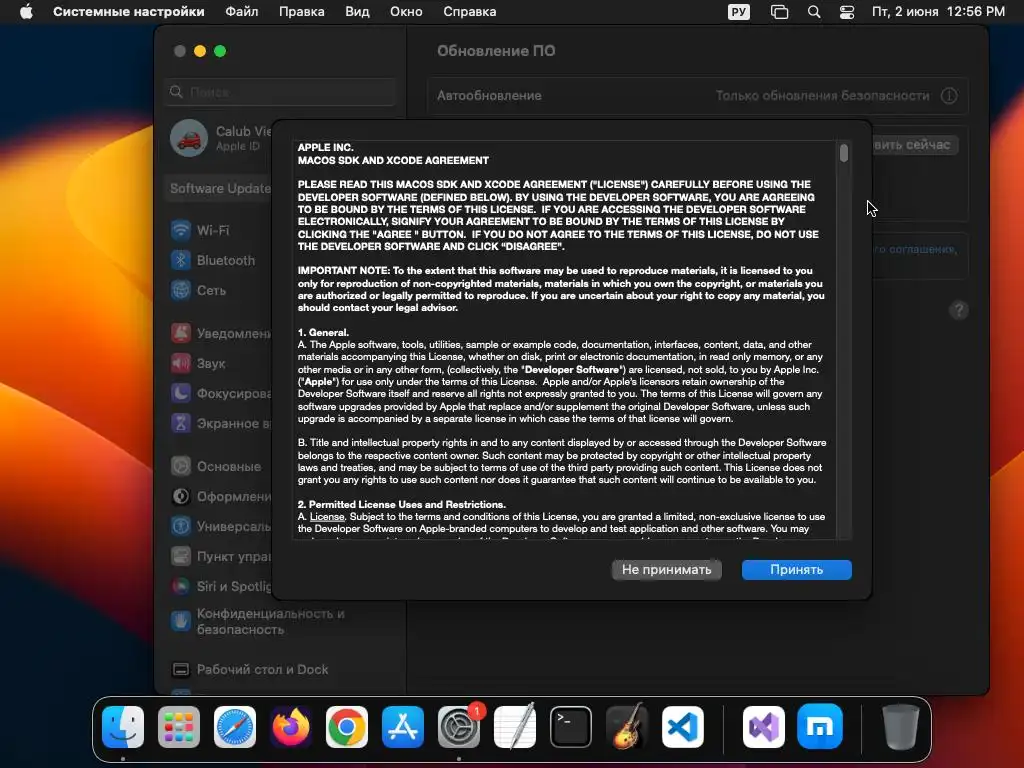Open the Окно menu

406,12
